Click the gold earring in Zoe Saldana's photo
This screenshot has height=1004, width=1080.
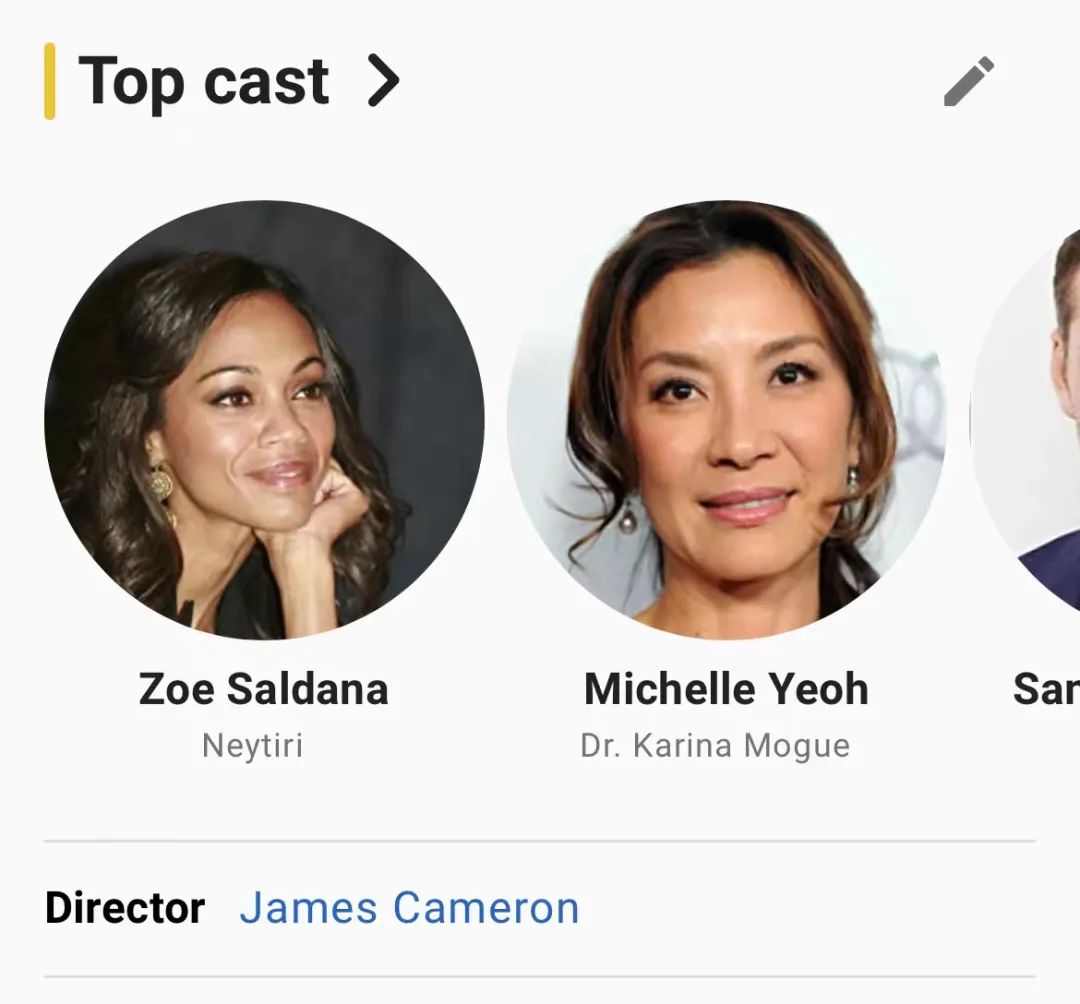pos(160,484)
